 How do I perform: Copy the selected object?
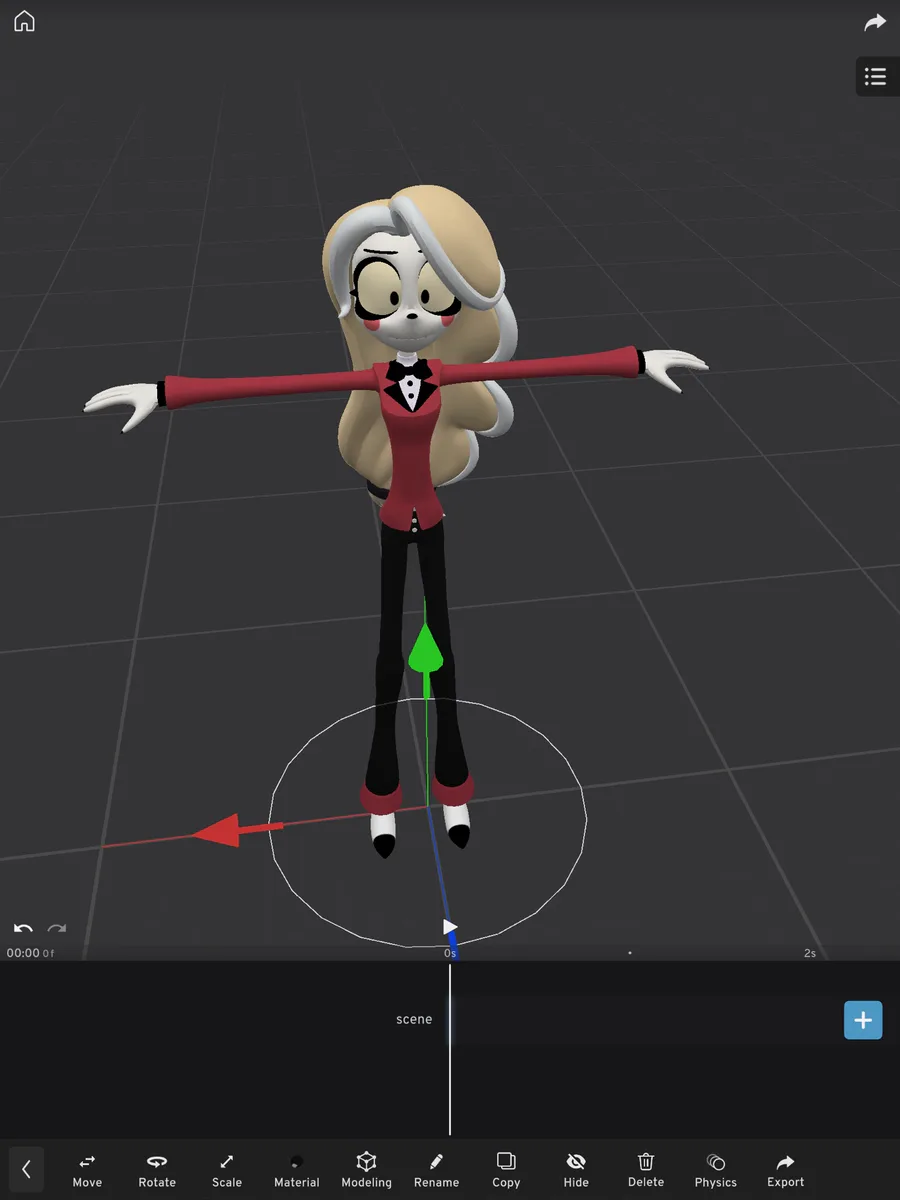pos(506,1170)
